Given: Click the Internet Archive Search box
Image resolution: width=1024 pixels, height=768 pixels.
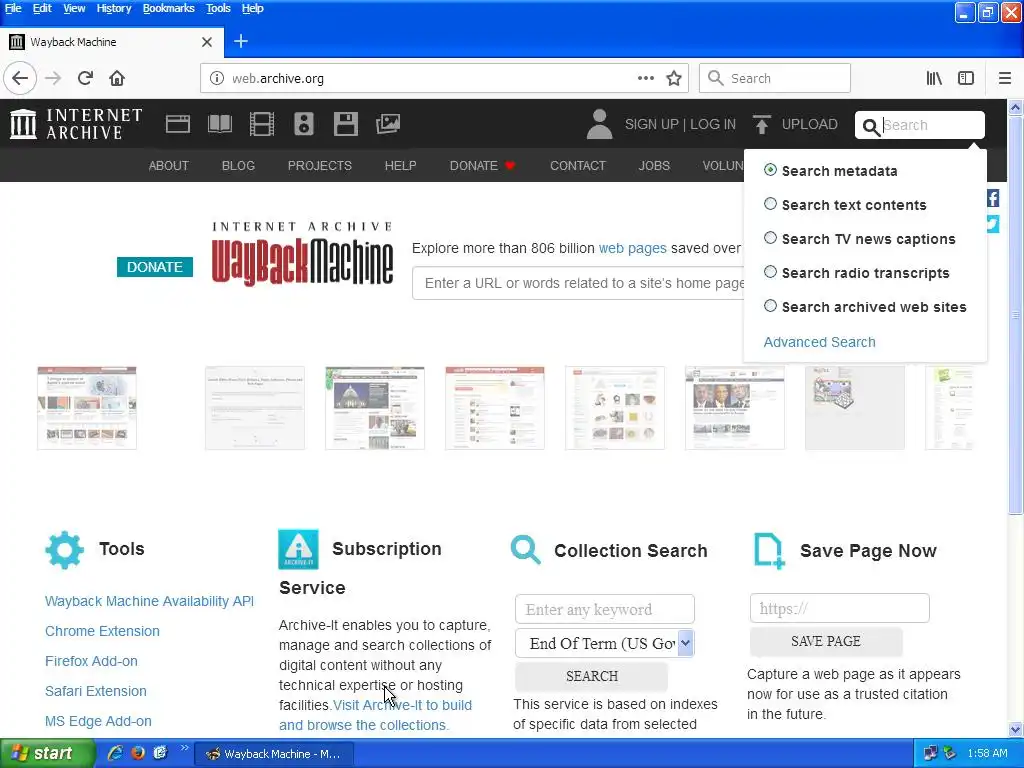Looking at the screenshot, I should pyautogui.click(x=920, y=125).
